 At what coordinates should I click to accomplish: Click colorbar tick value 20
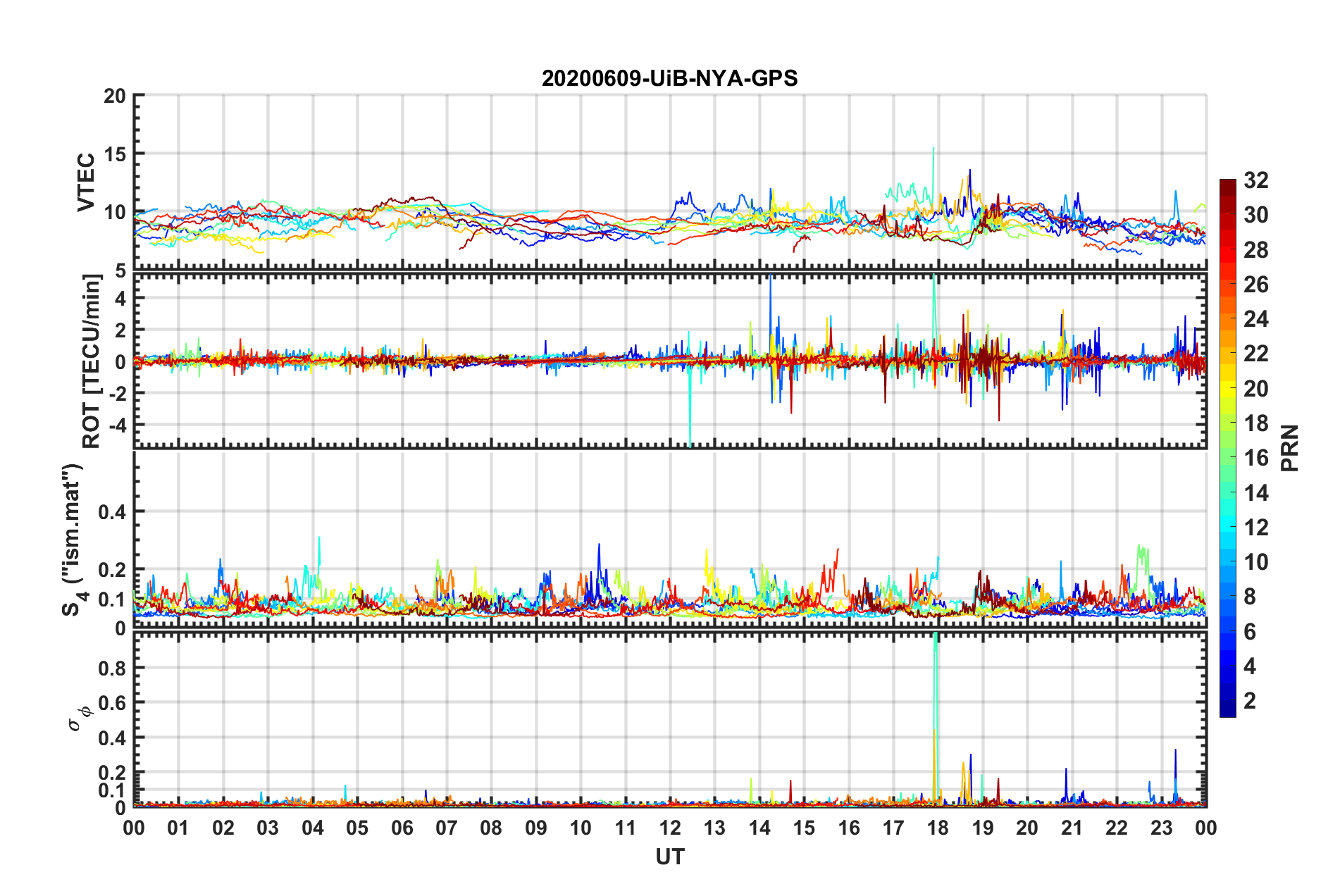point(1255,389)
